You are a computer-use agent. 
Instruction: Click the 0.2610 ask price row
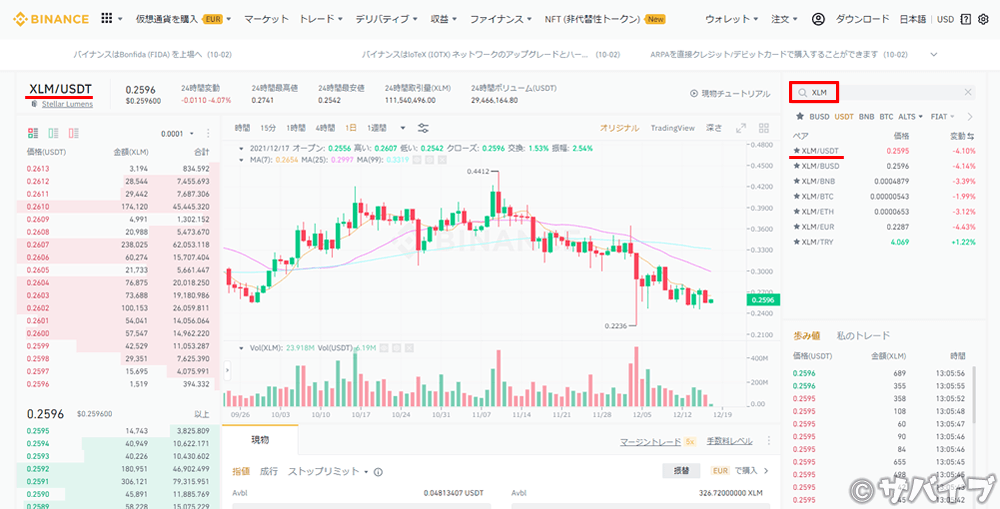[118, 207]
